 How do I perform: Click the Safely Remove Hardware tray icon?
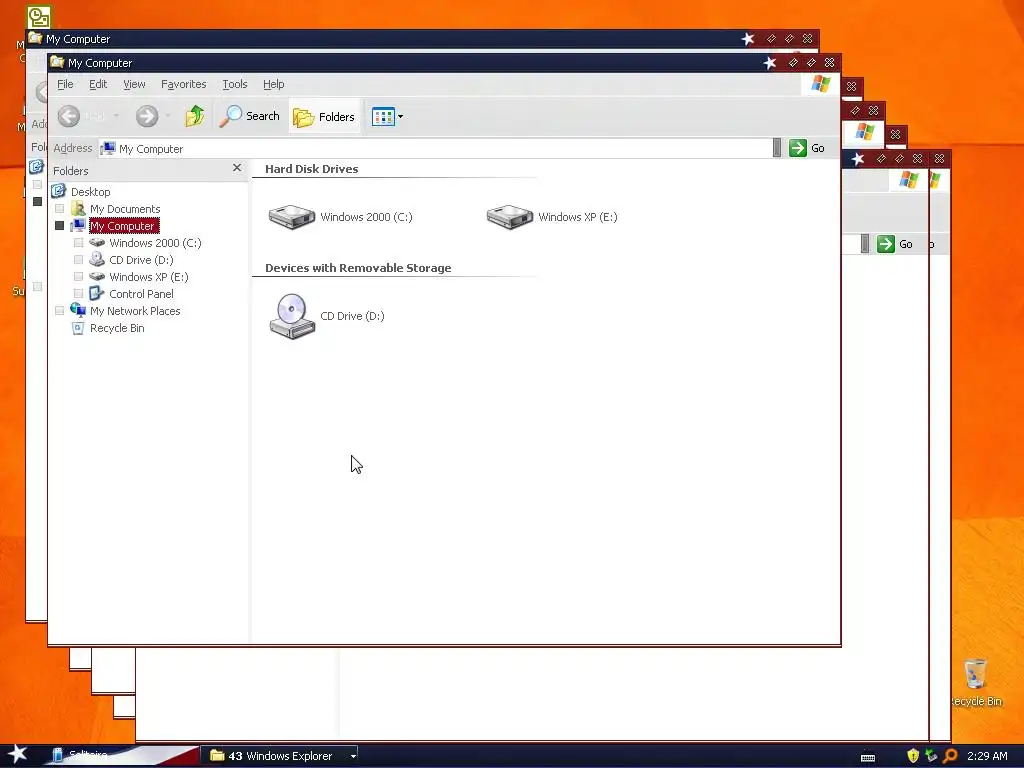(931, 756)
